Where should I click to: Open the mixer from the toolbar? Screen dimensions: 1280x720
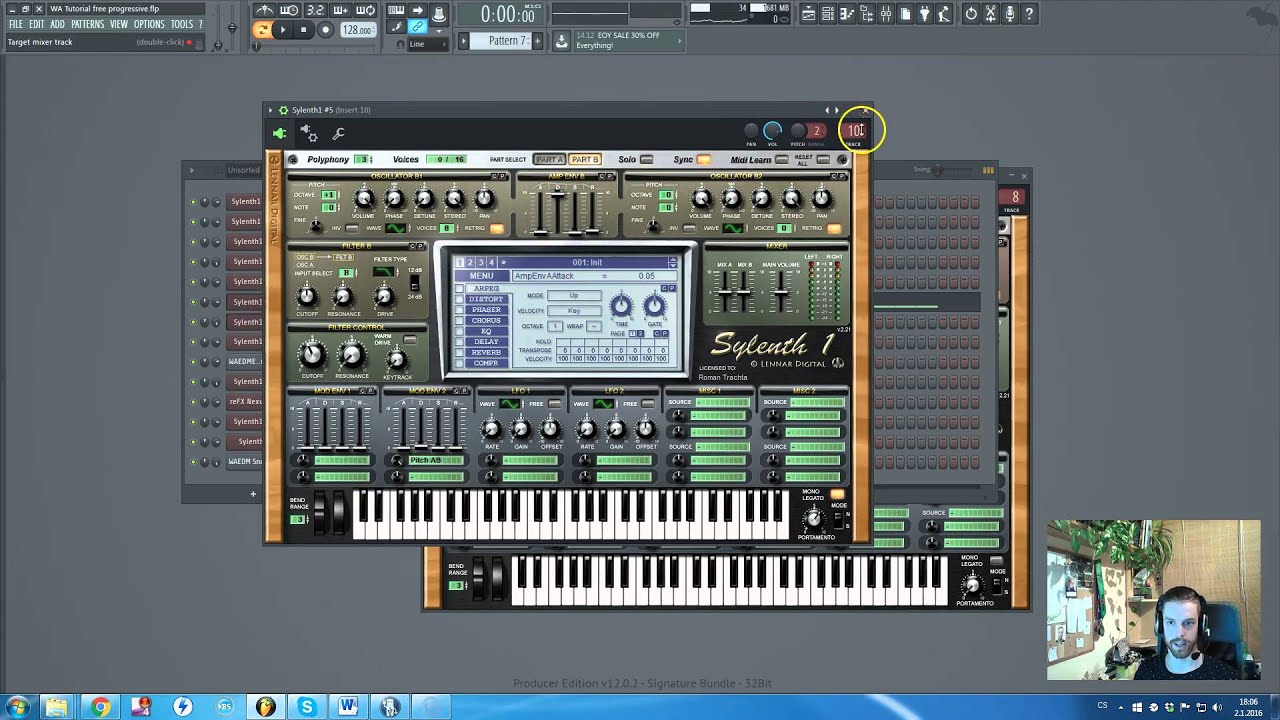(887, 14)
